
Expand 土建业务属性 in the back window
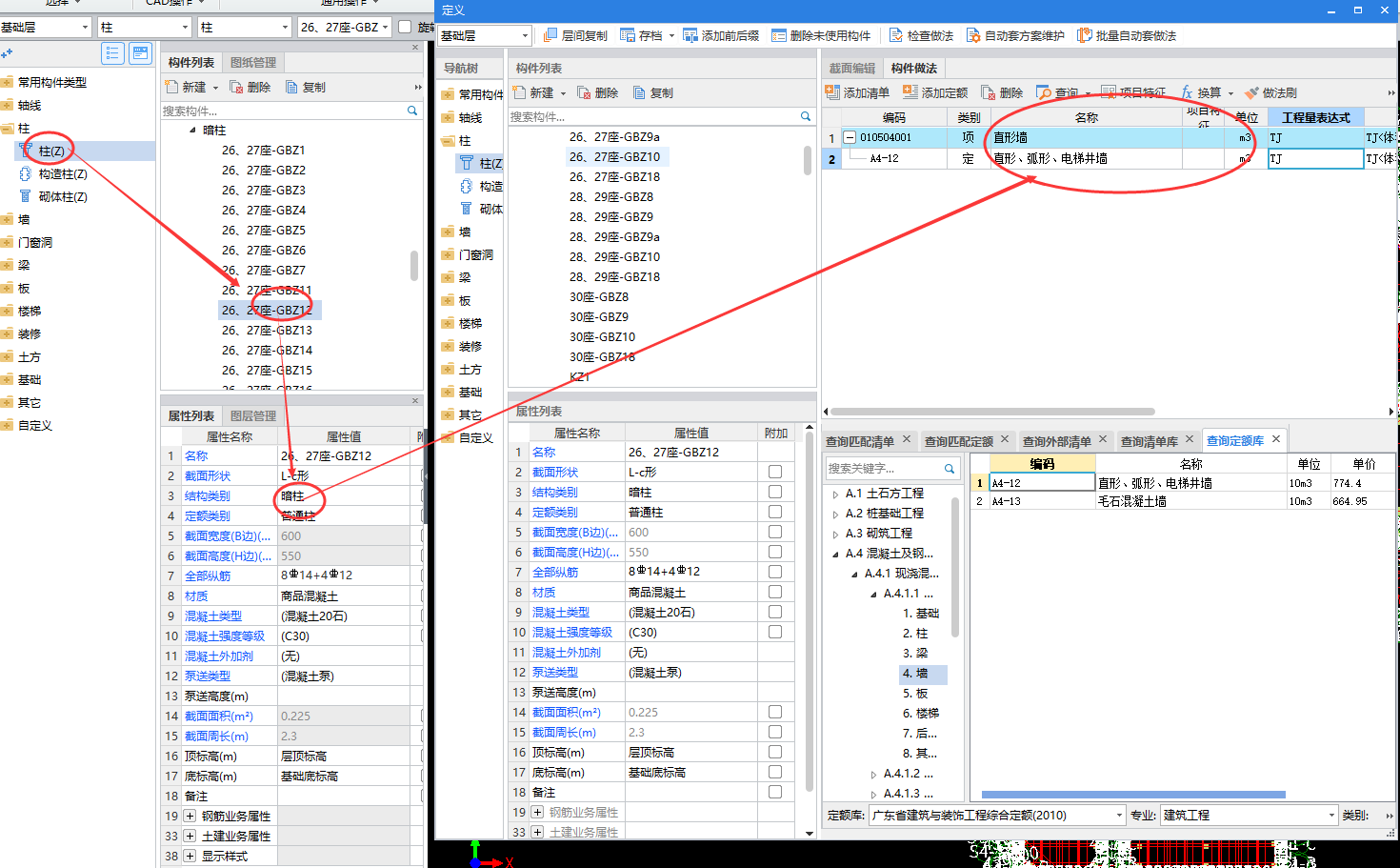tap(190, 836)
